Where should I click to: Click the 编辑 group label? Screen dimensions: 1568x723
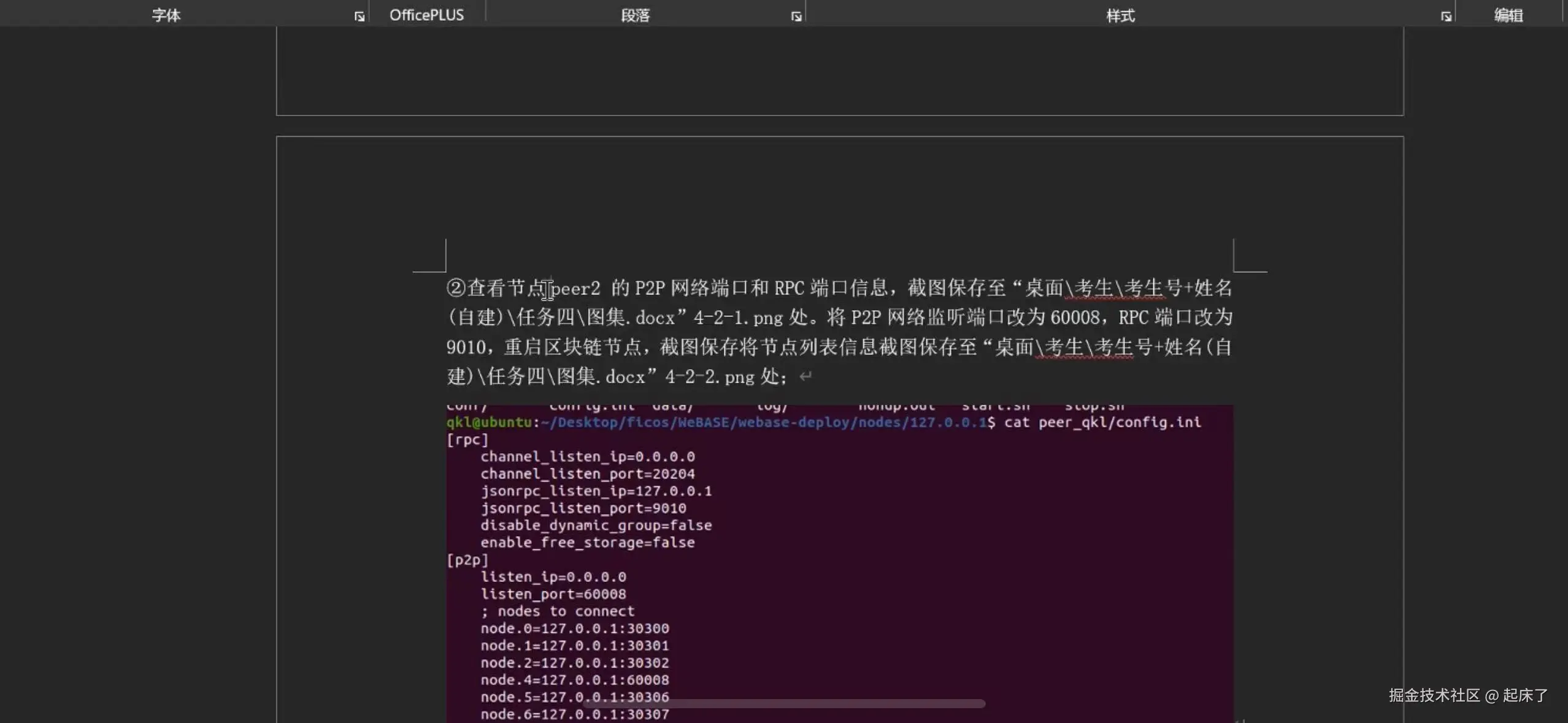point(1508,15)
